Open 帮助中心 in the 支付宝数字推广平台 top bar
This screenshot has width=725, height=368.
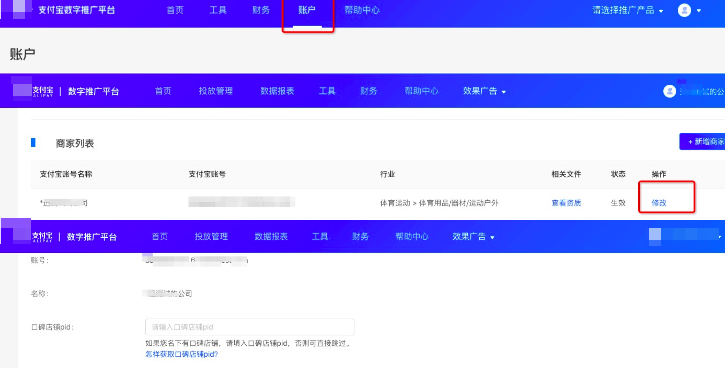[x=362, y=10]
